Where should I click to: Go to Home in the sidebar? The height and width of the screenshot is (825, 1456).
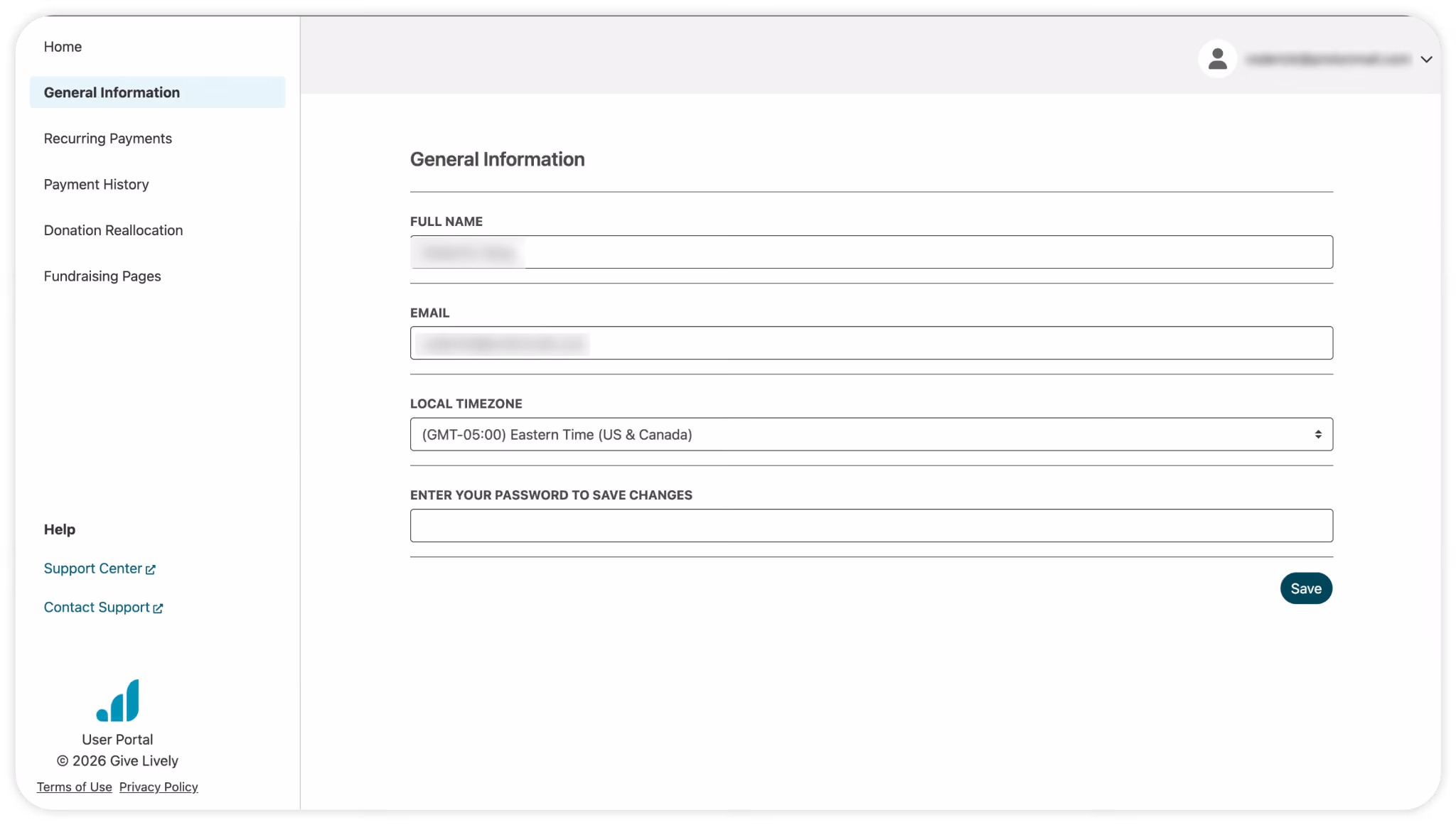pos(63,47)
